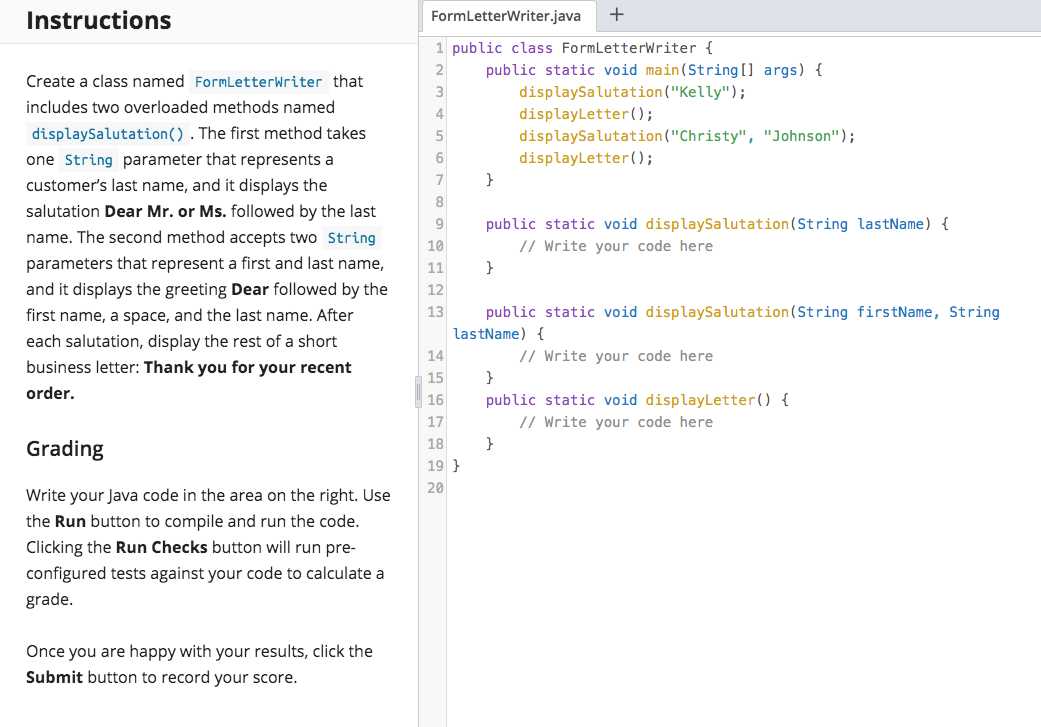This screenshot has width=1041, height=727.
Task: Click the closing brace on line 19
Action: (x=456, y=465)
